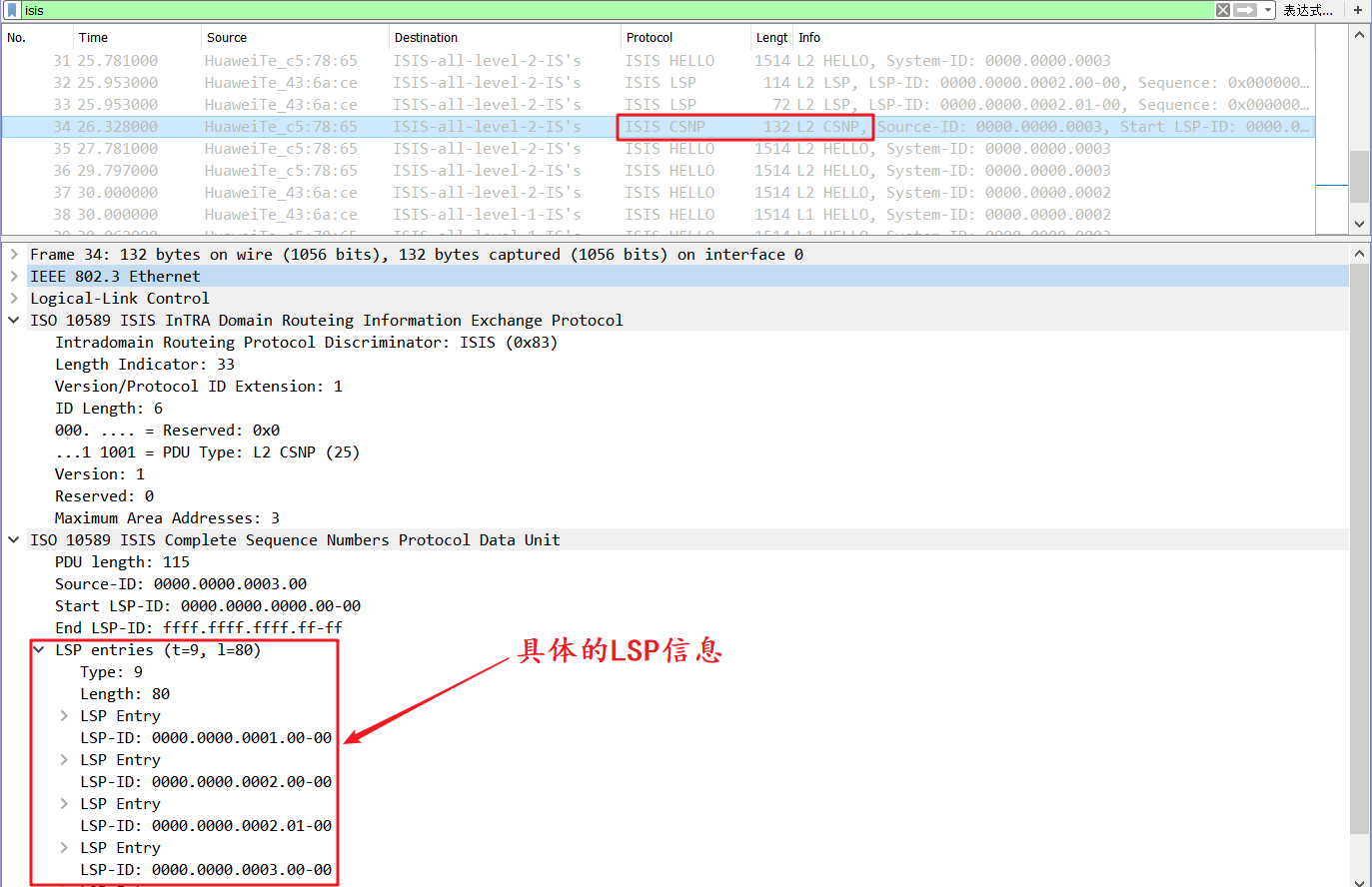Click the packet list scrollbar thumb
Viewport: 1372px width, 887px height.
(1359, 178)
